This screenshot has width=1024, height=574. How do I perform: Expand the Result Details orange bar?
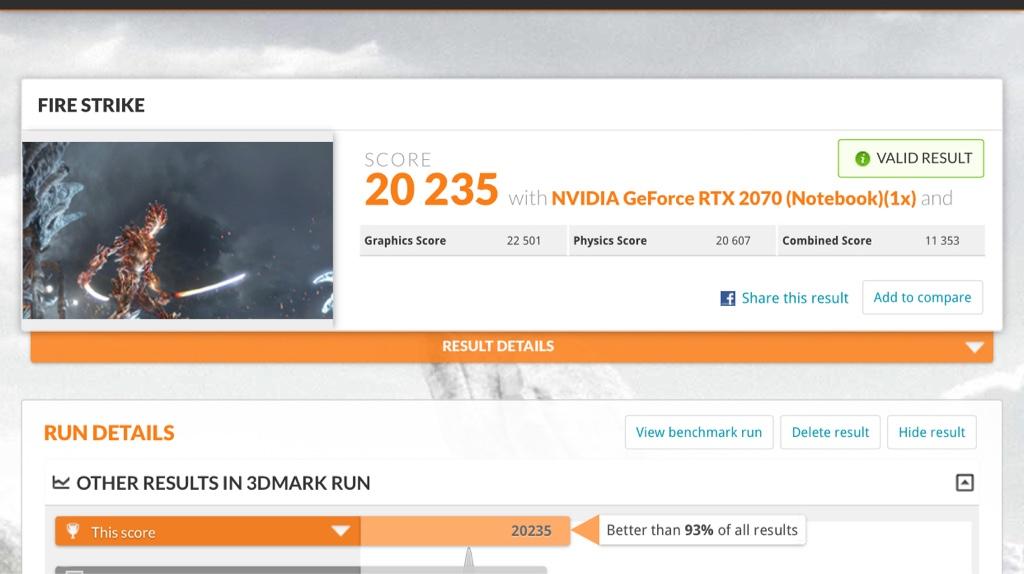(x=512, y=346)
